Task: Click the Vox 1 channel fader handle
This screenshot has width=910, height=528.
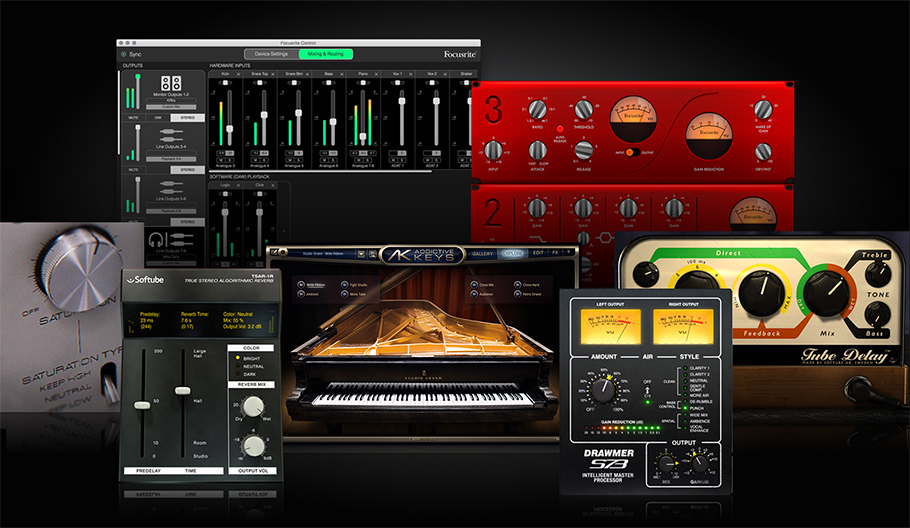Action: pyautogui.click(x=402, y=101)
